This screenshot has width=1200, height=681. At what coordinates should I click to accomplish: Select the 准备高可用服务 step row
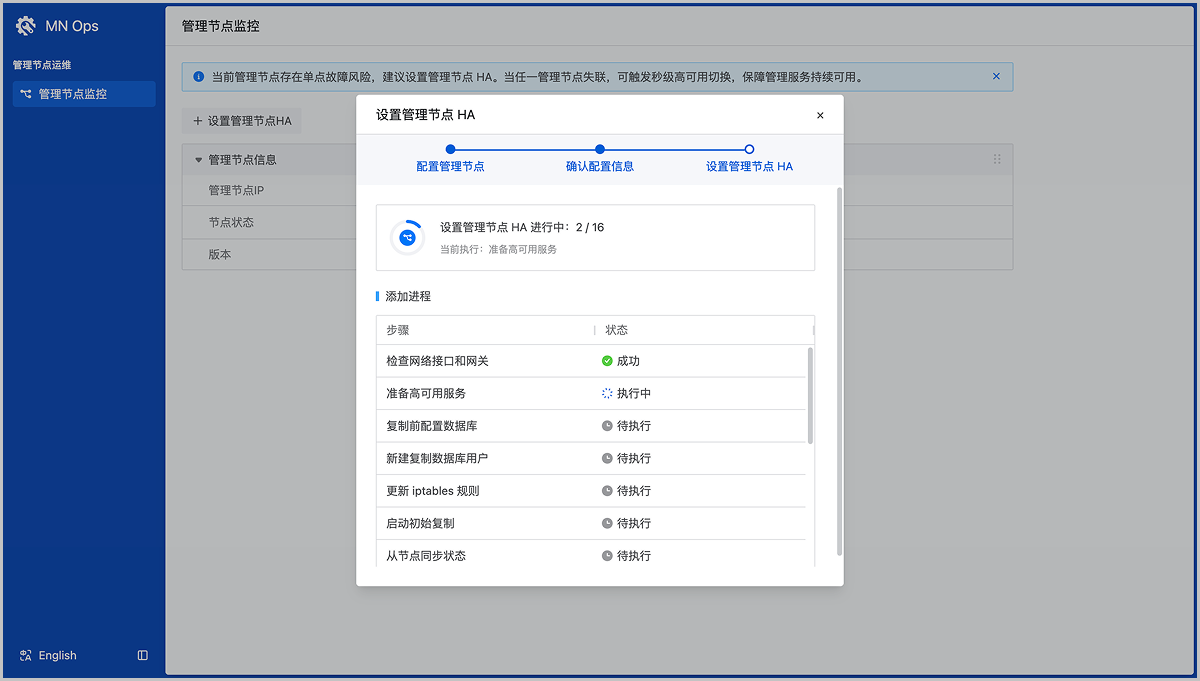click(x=591, y=393)
